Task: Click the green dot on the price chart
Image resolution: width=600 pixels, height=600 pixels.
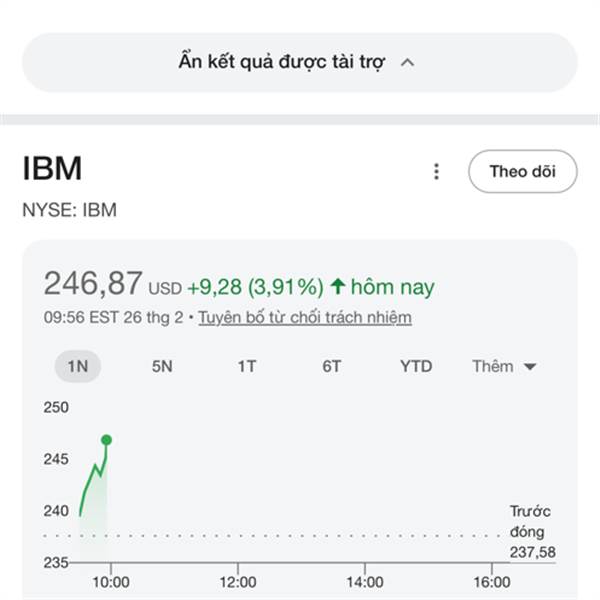Action: 107,440
